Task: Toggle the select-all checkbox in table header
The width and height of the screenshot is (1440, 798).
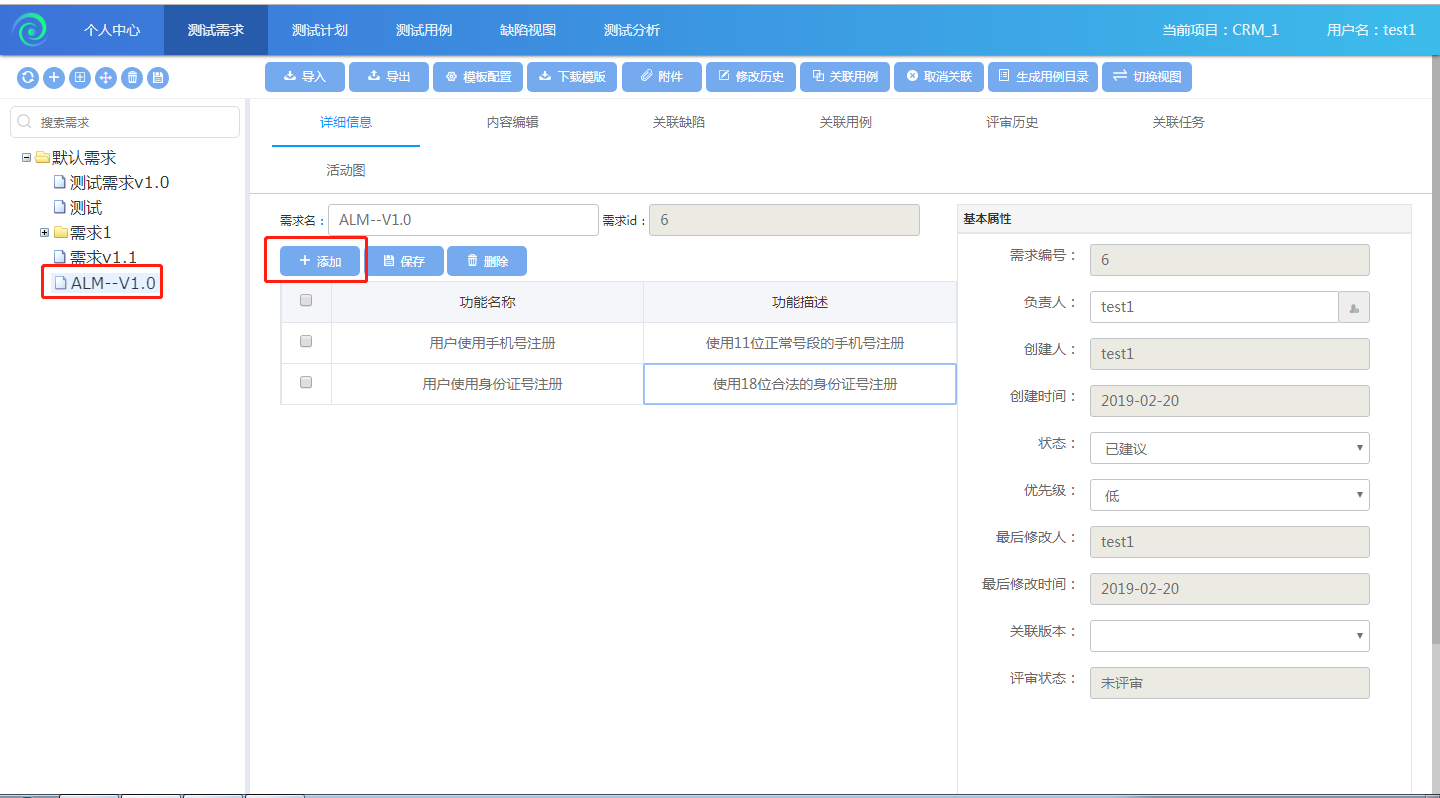Action: point(306,300)
